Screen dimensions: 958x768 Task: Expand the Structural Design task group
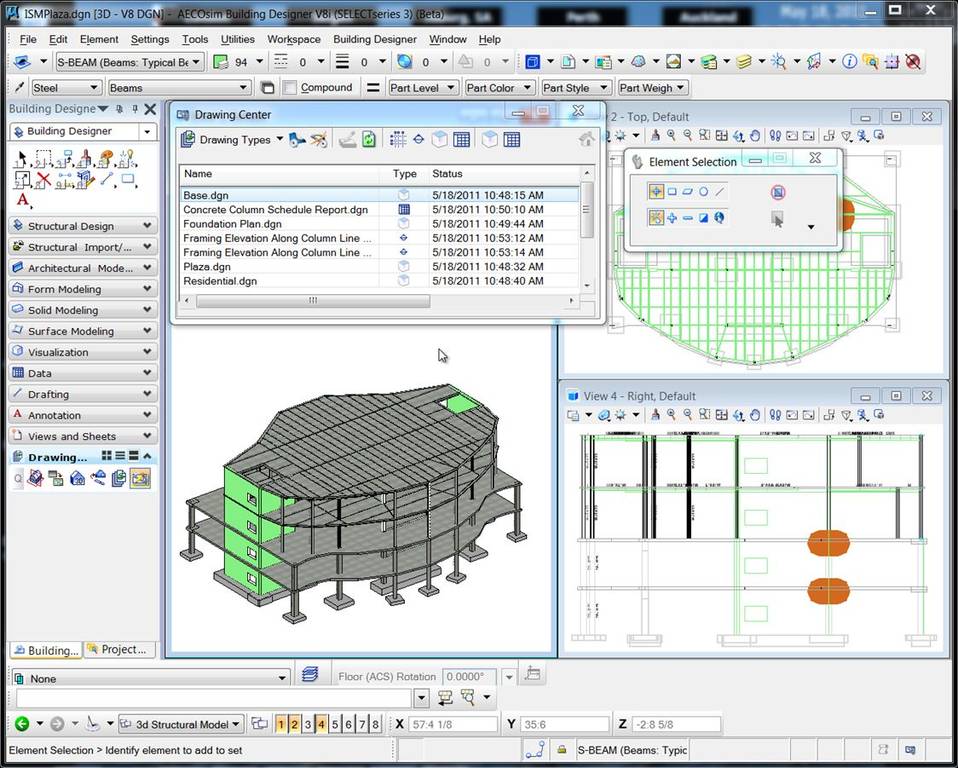coord(83,226)
